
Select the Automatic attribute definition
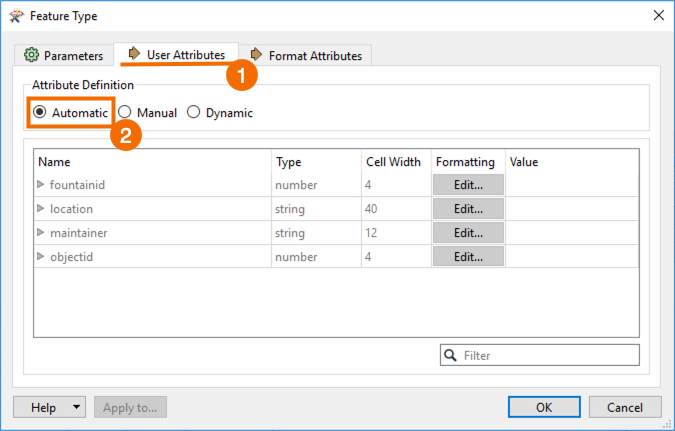[x=70, y=112]
